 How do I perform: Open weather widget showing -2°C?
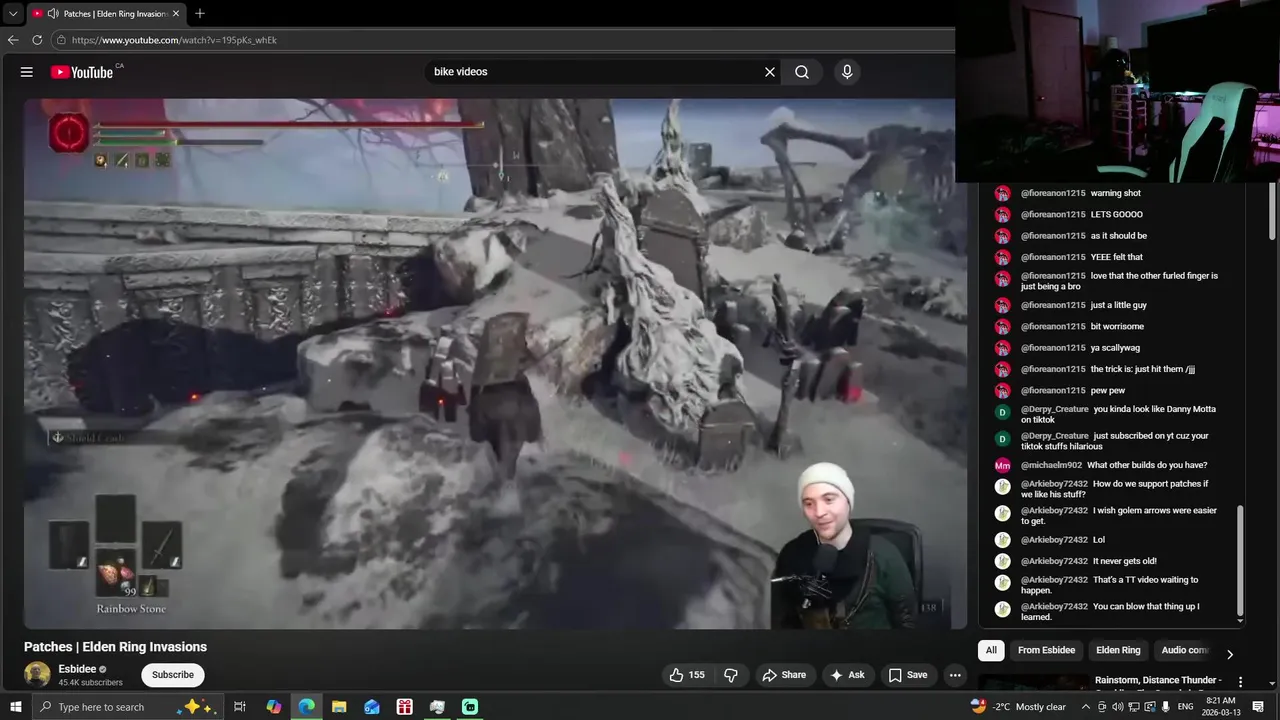click(1020, 707)
